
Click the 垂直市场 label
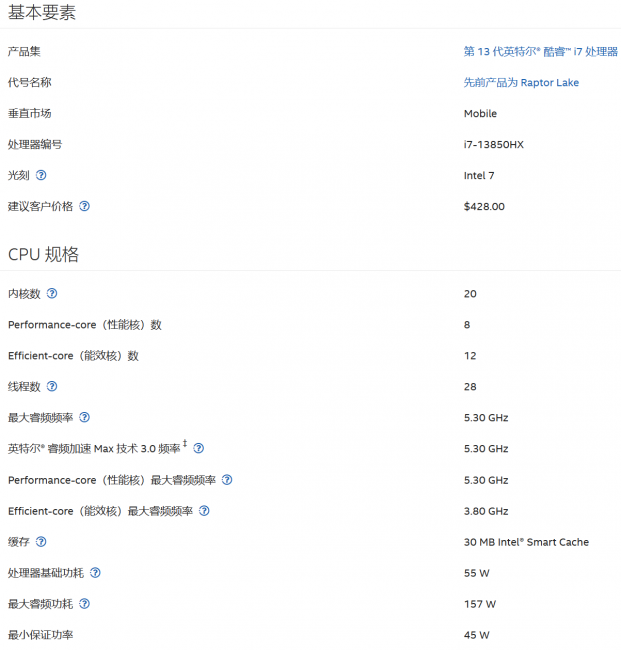pyautogui.click(x=29, y=113)
